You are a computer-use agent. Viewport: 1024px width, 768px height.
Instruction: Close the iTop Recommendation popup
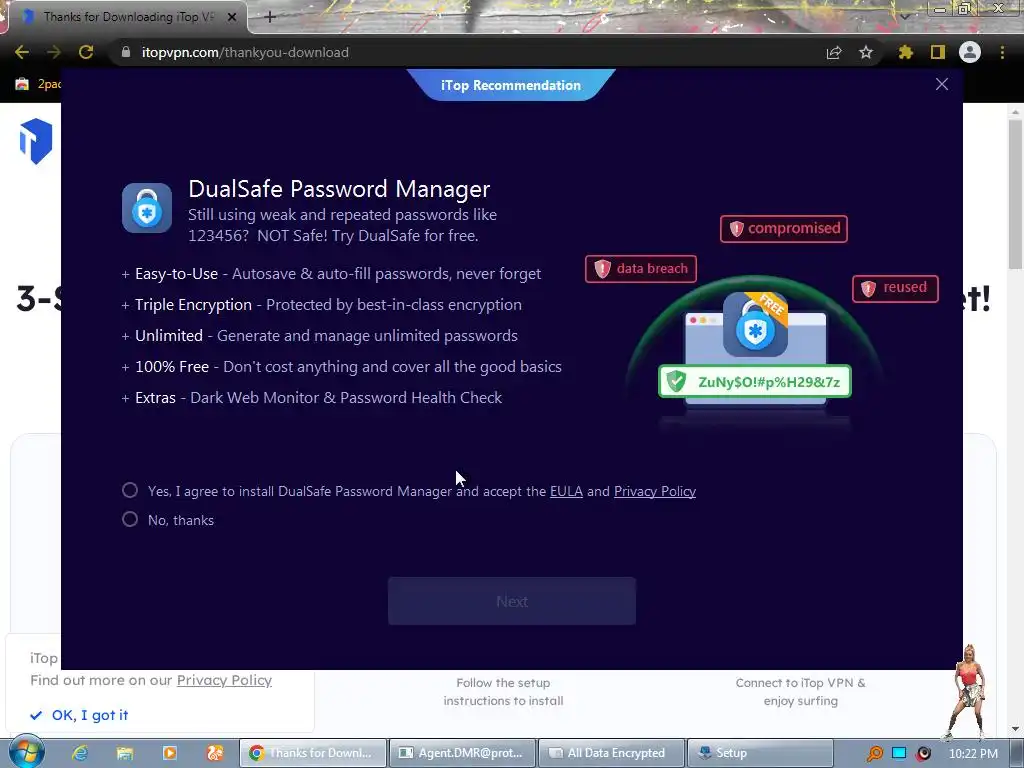pos(941,84)
